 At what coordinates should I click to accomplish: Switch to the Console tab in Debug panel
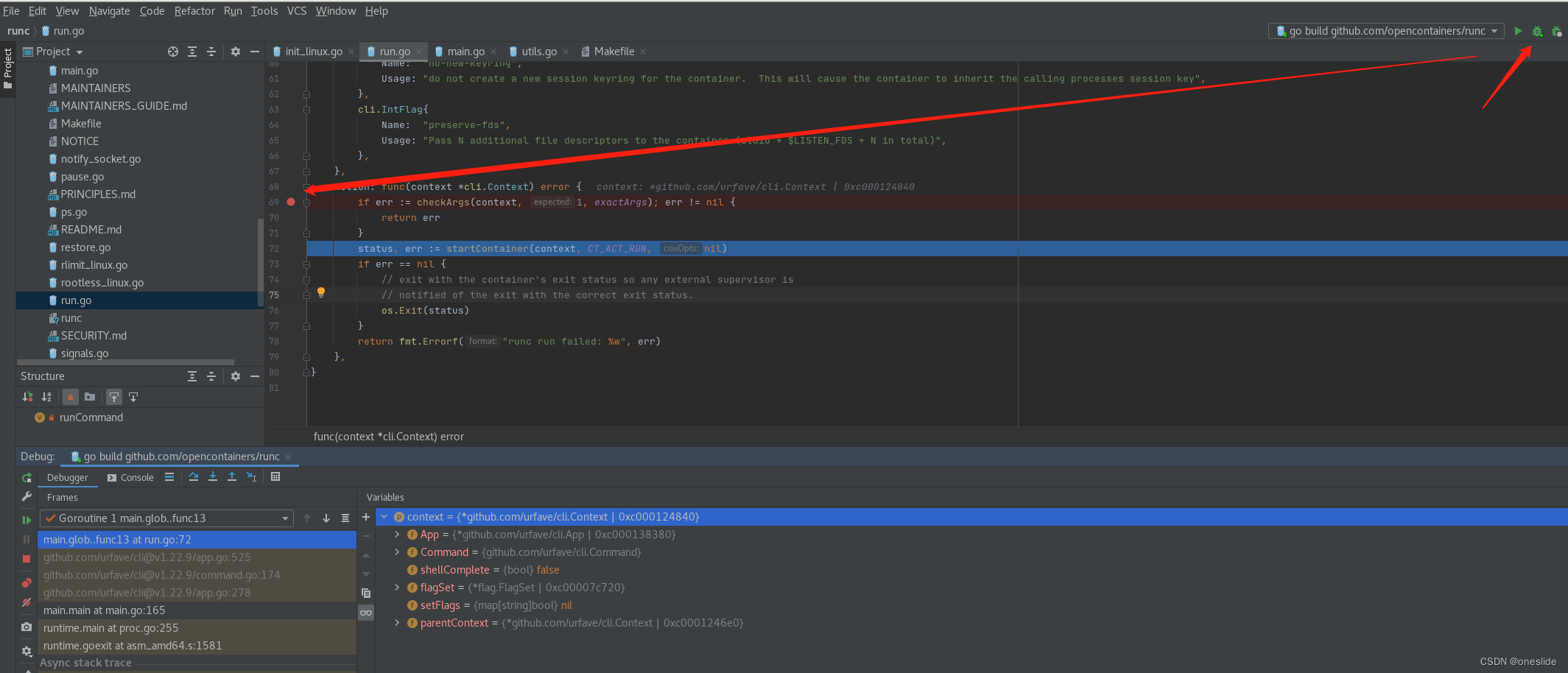pos(136,477)
